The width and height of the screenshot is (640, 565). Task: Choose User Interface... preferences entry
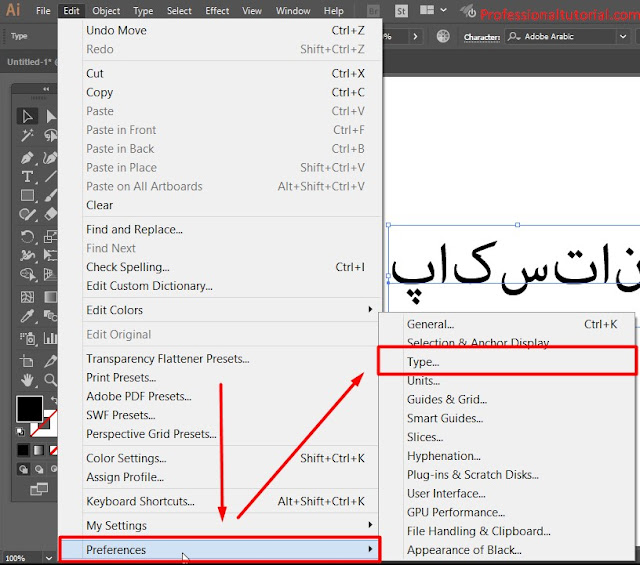point(507,493)
